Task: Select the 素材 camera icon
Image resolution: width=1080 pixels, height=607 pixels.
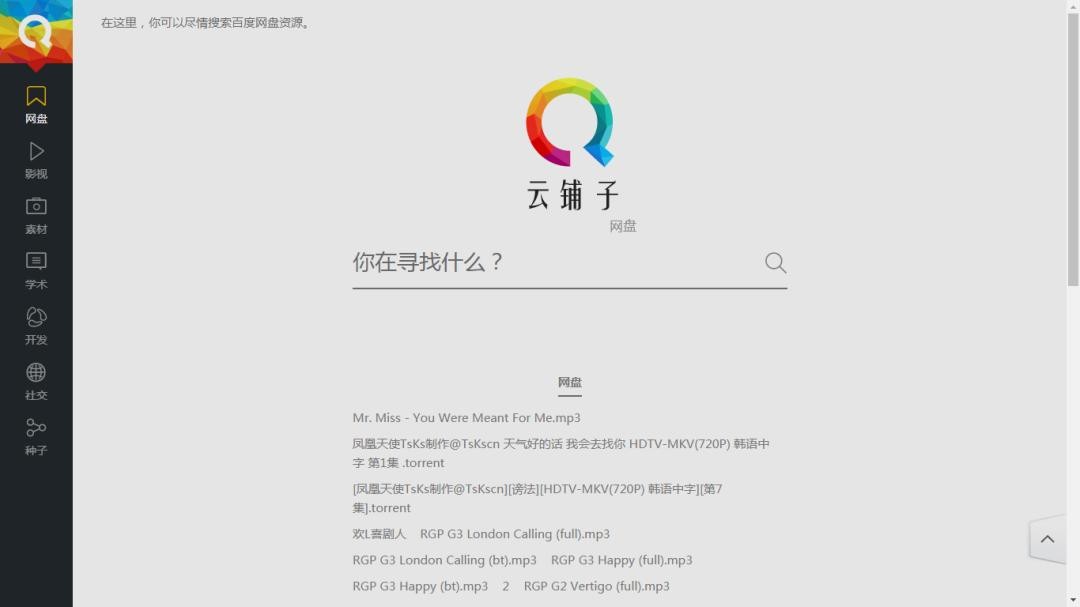Action: tap(36, 207)
